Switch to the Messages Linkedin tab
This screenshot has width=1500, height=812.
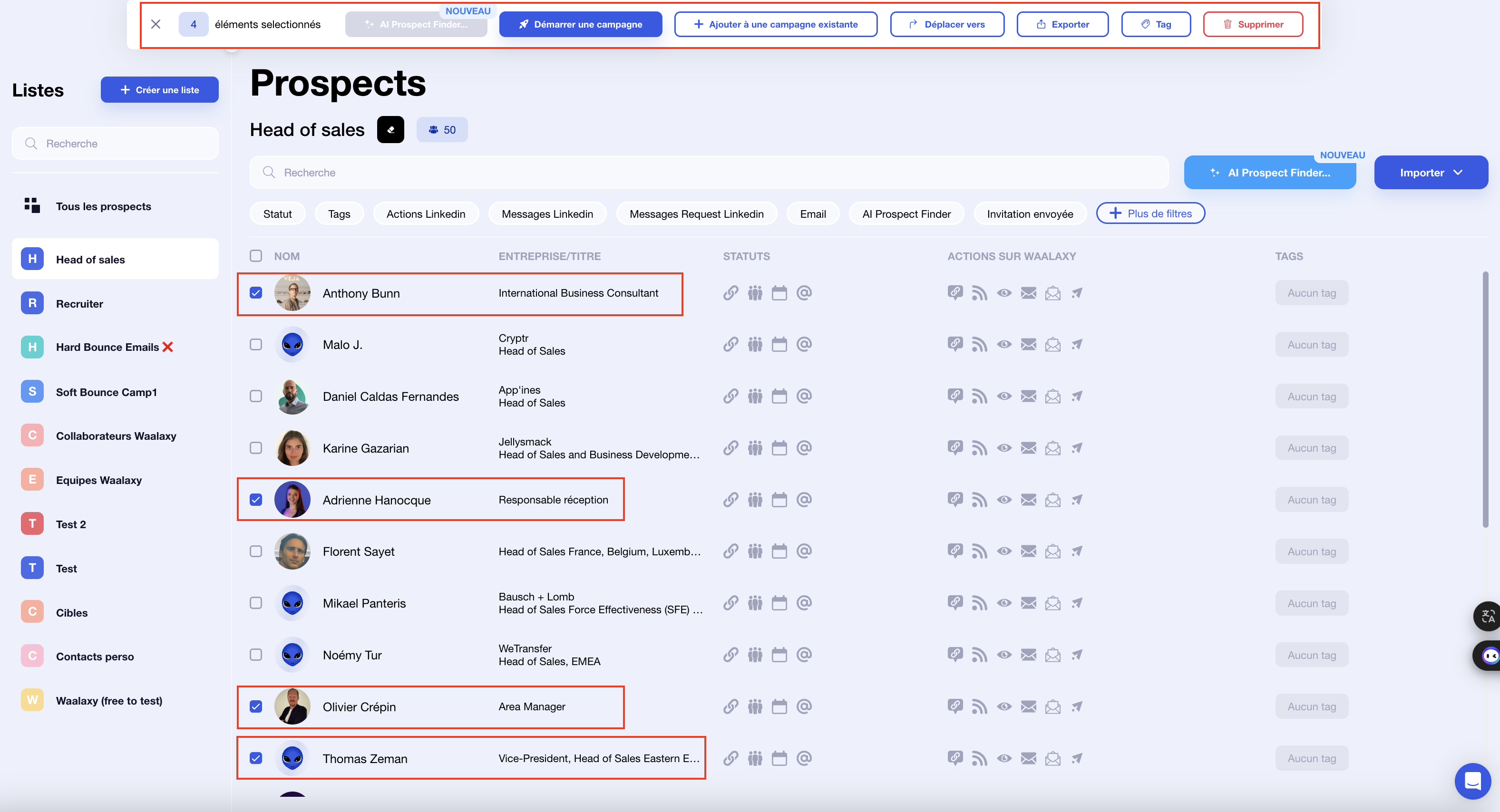pyautogui.click(x=547, y=213)
